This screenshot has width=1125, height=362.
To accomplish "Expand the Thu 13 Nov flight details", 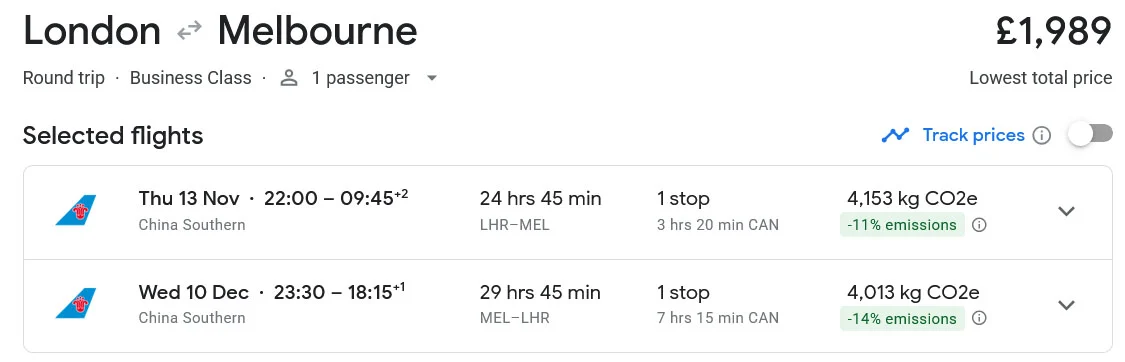I will 1067,211.
